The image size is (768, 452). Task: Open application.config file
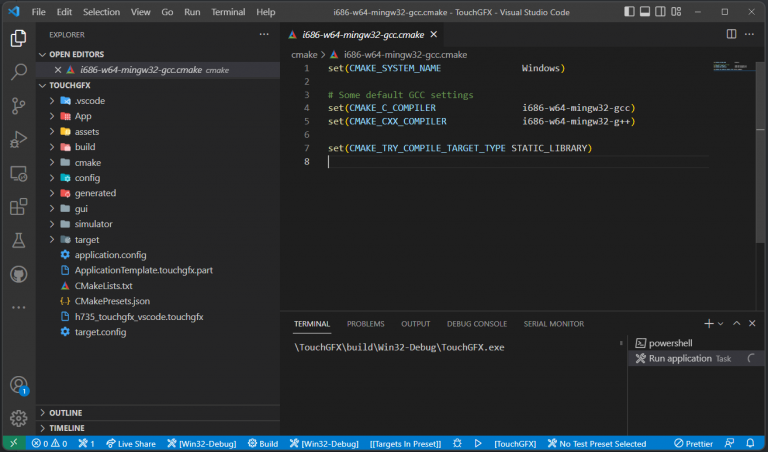[158, 255]
